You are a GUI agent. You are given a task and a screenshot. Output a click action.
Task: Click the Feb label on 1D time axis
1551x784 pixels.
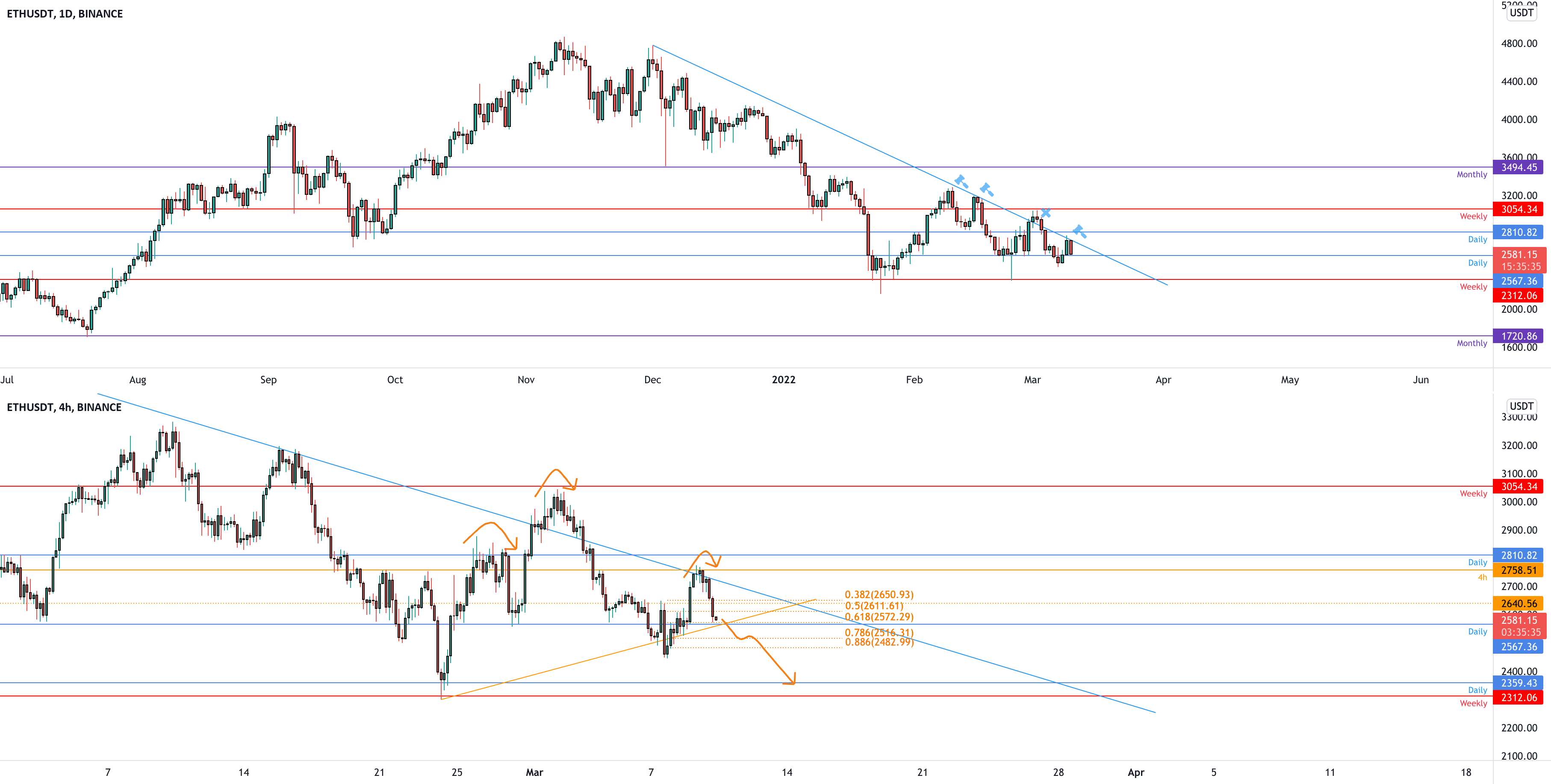pyautogui.click(x=914, y=380)
